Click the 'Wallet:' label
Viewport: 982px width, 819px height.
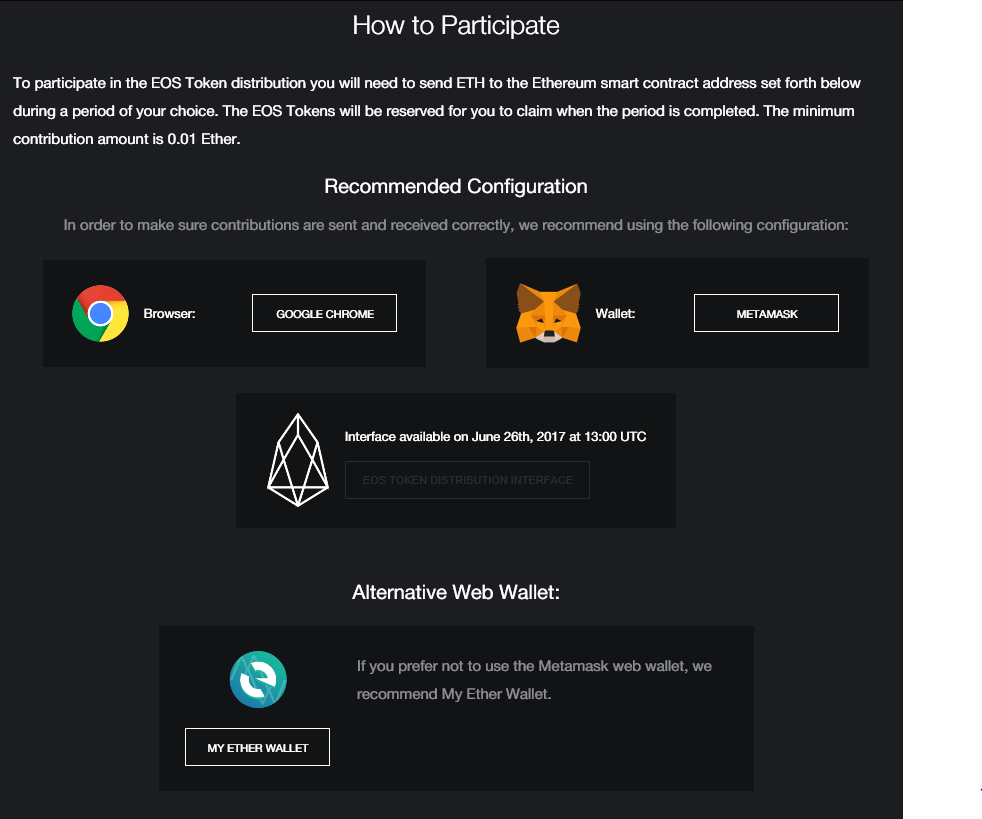pos(615,314)
